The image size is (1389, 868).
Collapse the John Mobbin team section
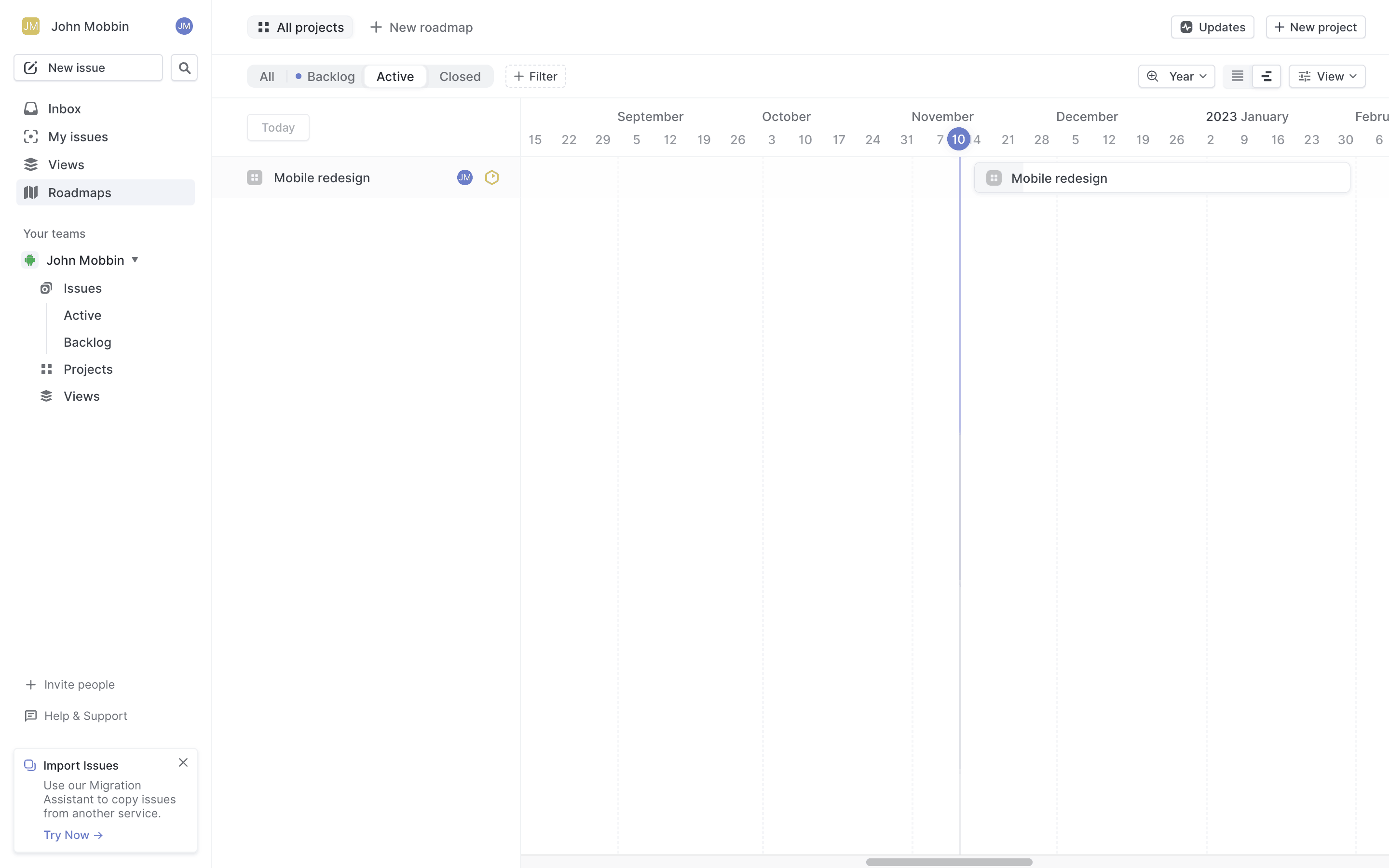click(x=135, y=260)
